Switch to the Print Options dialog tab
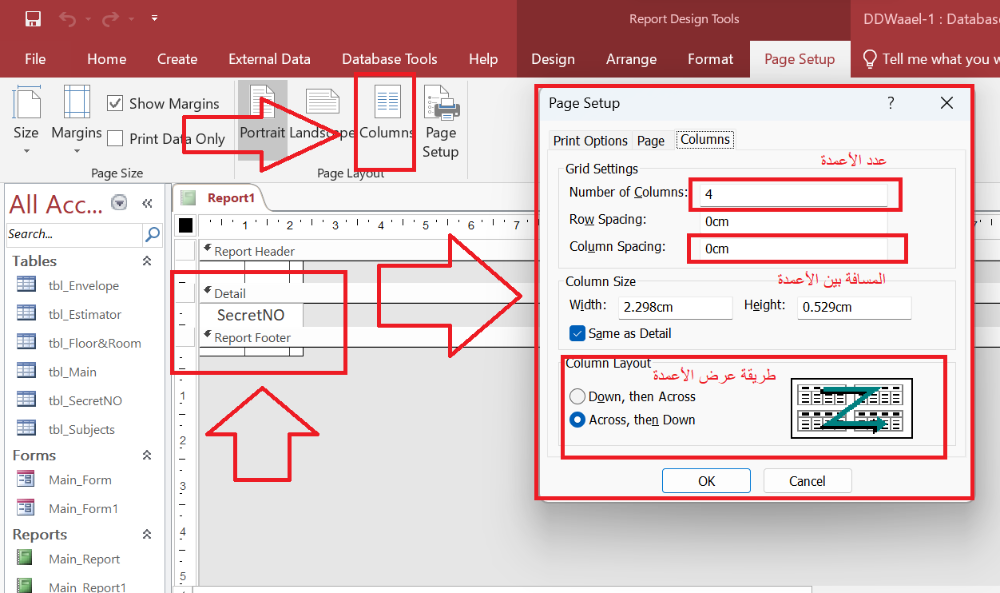 [590, 140]
